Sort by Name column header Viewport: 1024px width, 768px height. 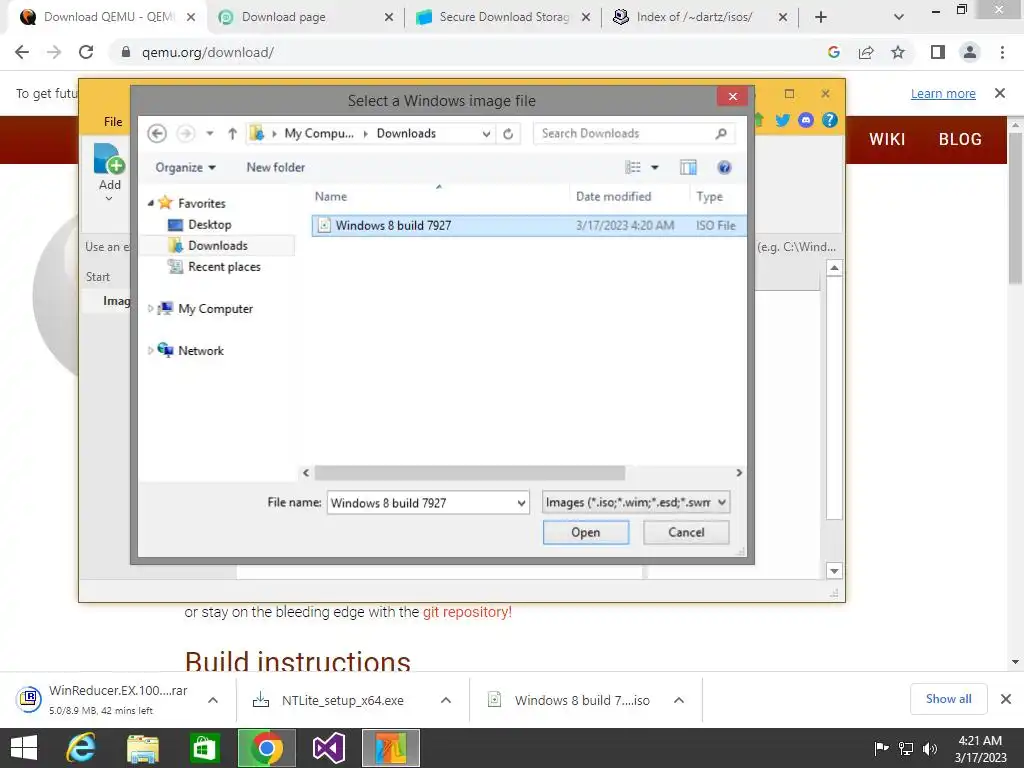330,197
